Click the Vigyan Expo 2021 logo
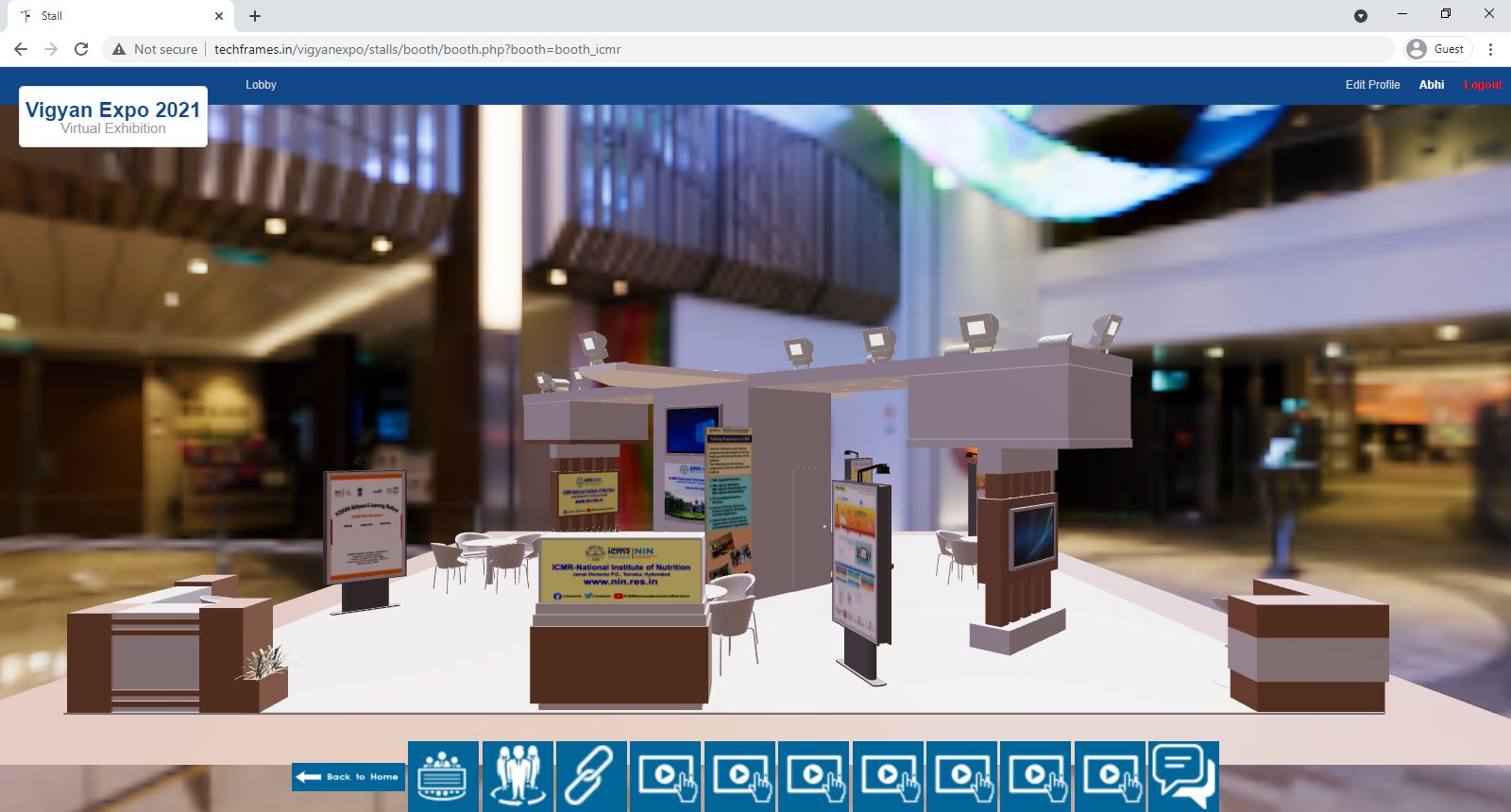Image resolution: width=1511 pixels, height=812 pixels. 113,117
